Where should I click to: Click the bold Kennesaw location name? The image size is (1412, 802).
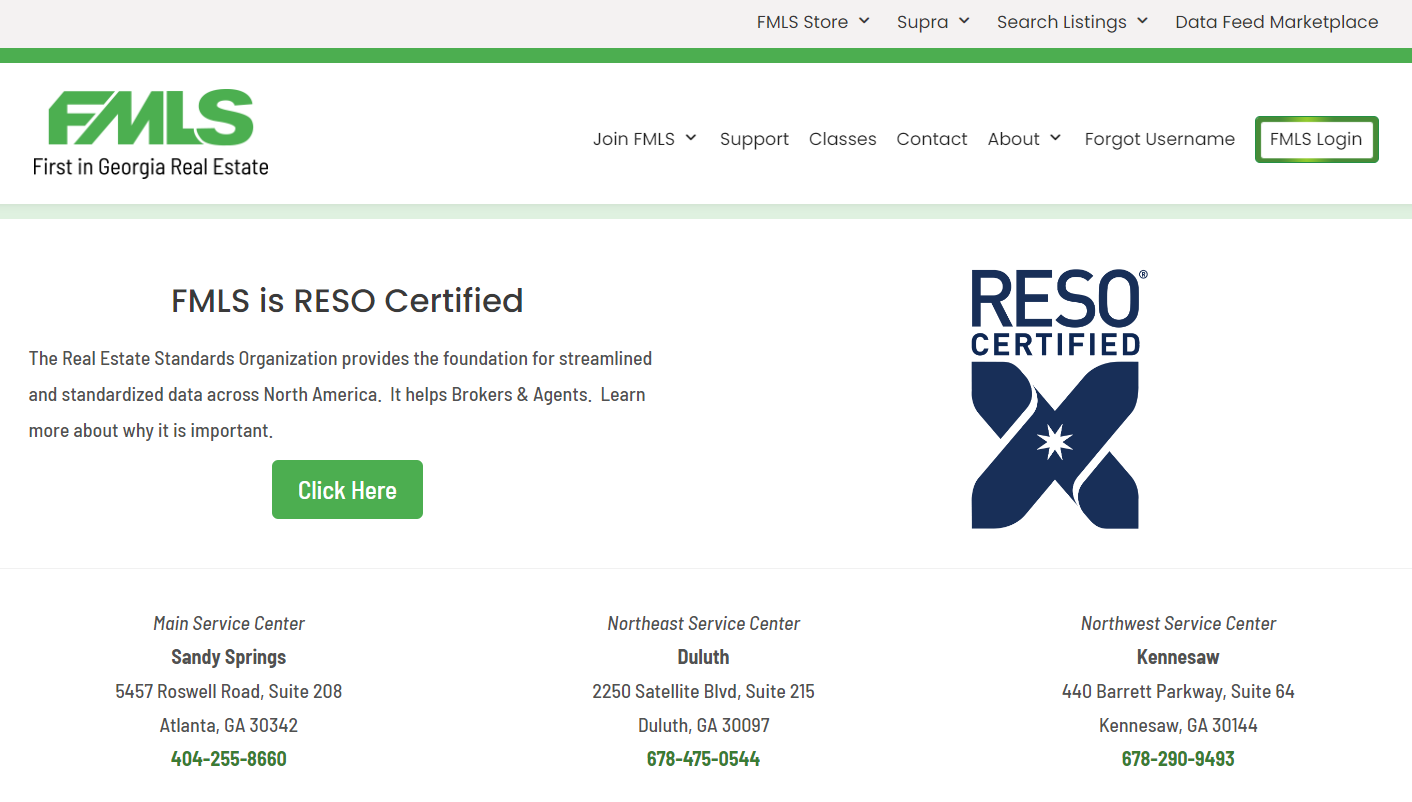tap(1178, 657)
